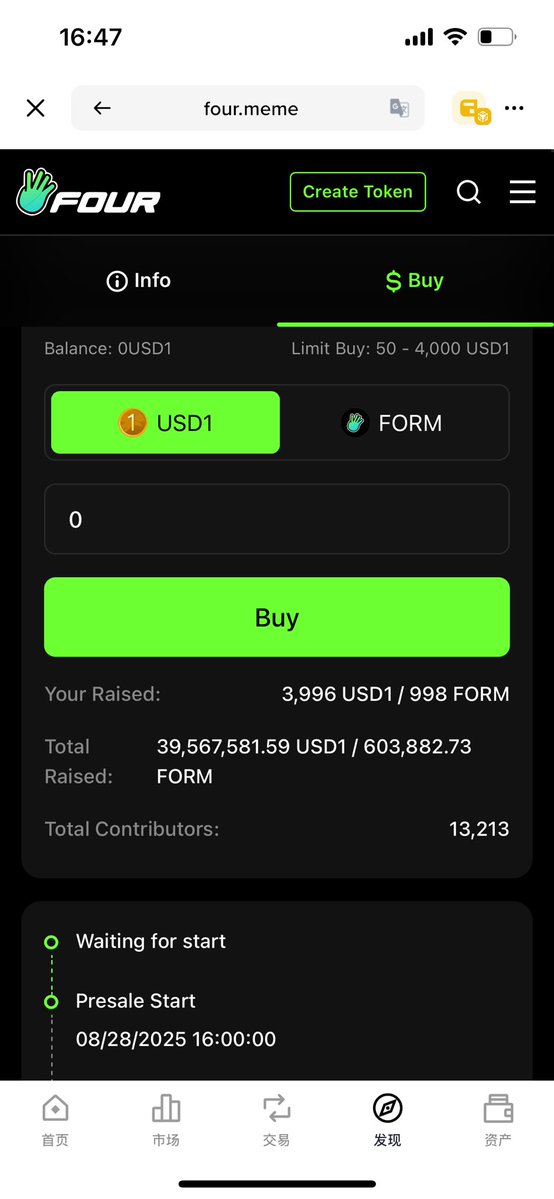
Task: Go to 首页 home tab
Action: click(x=55, y=1119)
